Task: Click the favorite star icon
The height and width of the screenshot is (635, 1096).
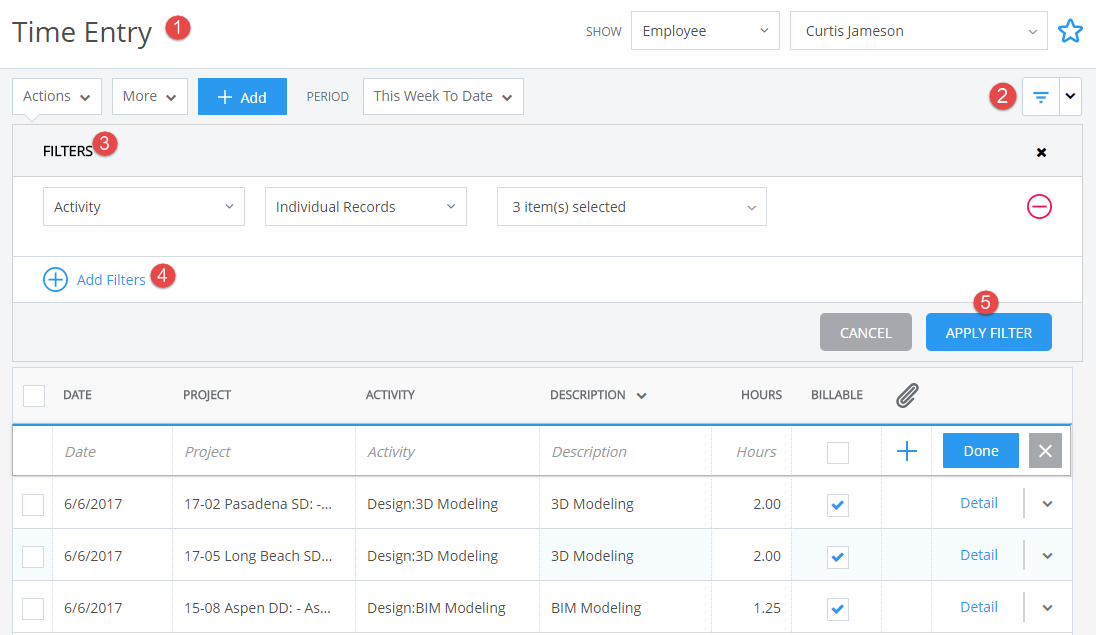Action: coord(1070,31)
